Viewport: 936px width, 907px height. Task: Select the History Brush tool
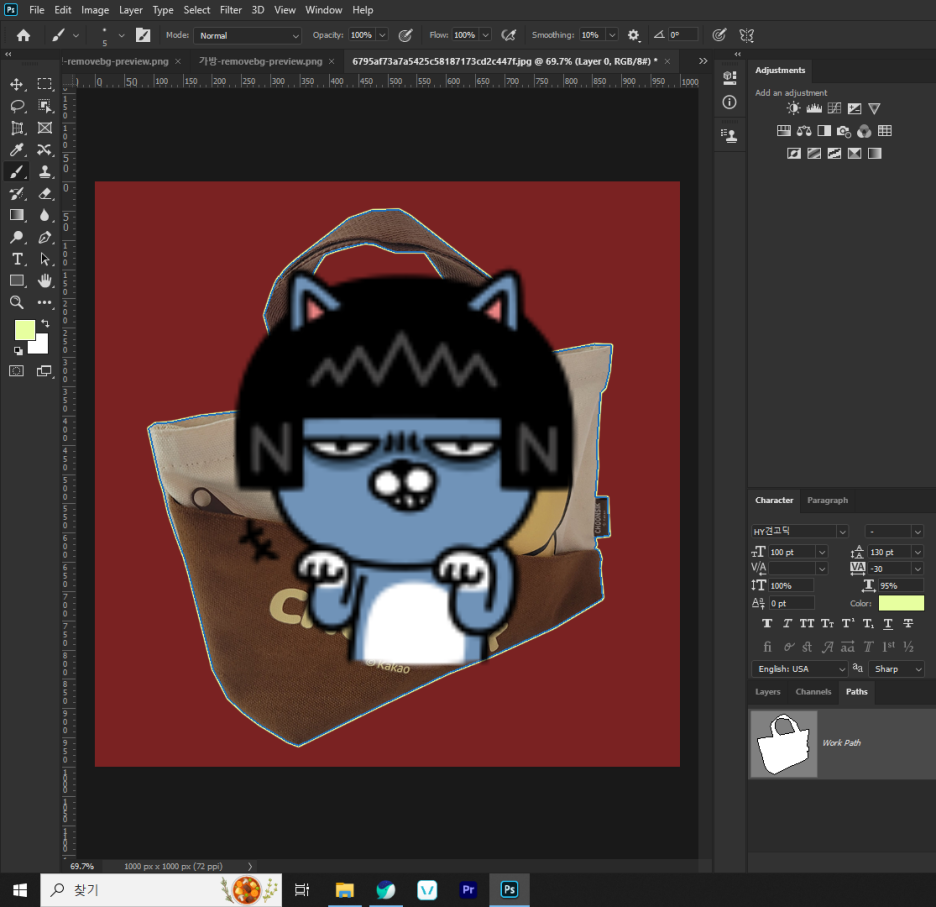17,193
